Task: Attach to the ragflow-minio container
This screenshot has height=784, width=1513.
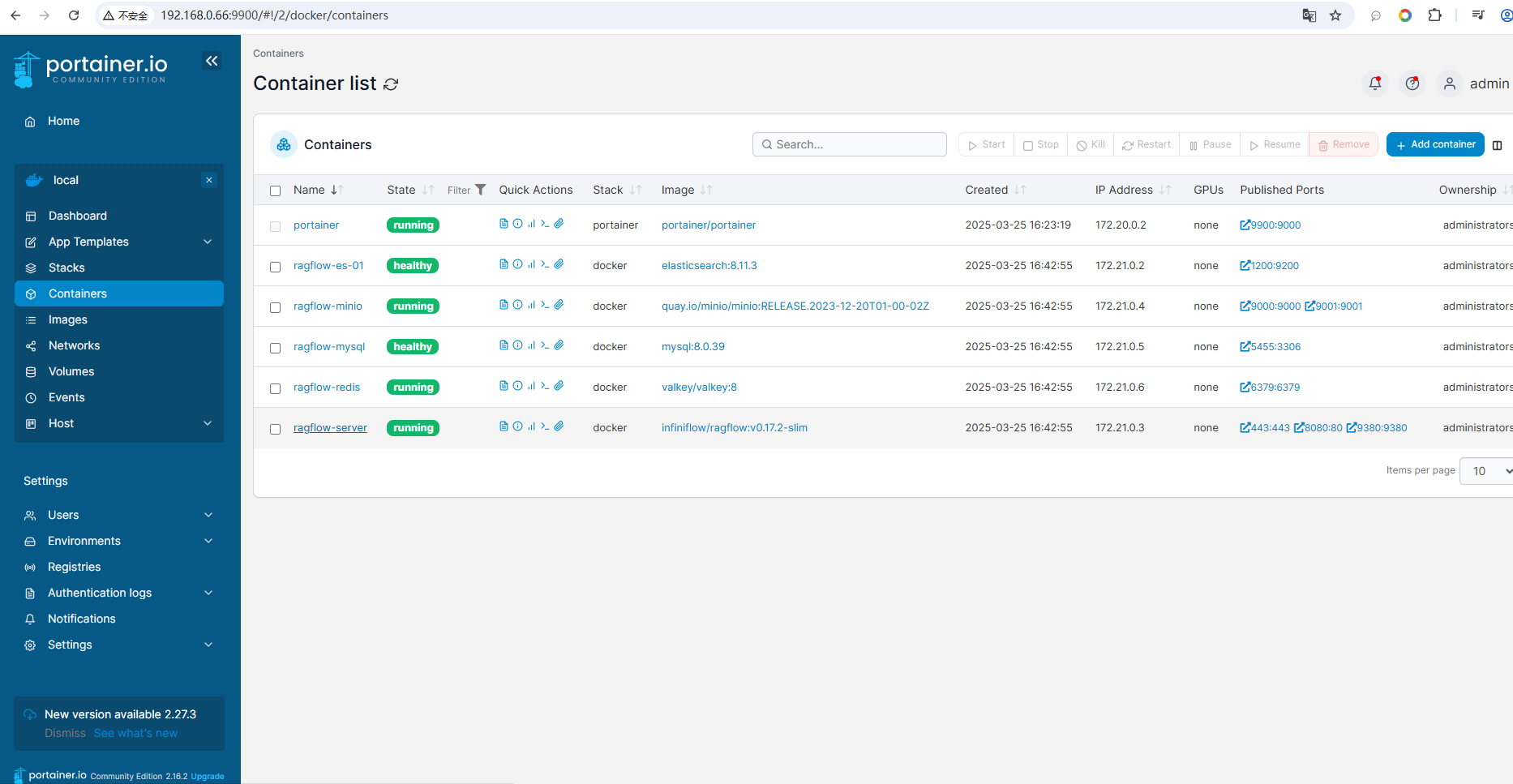Action: (559, 305)
